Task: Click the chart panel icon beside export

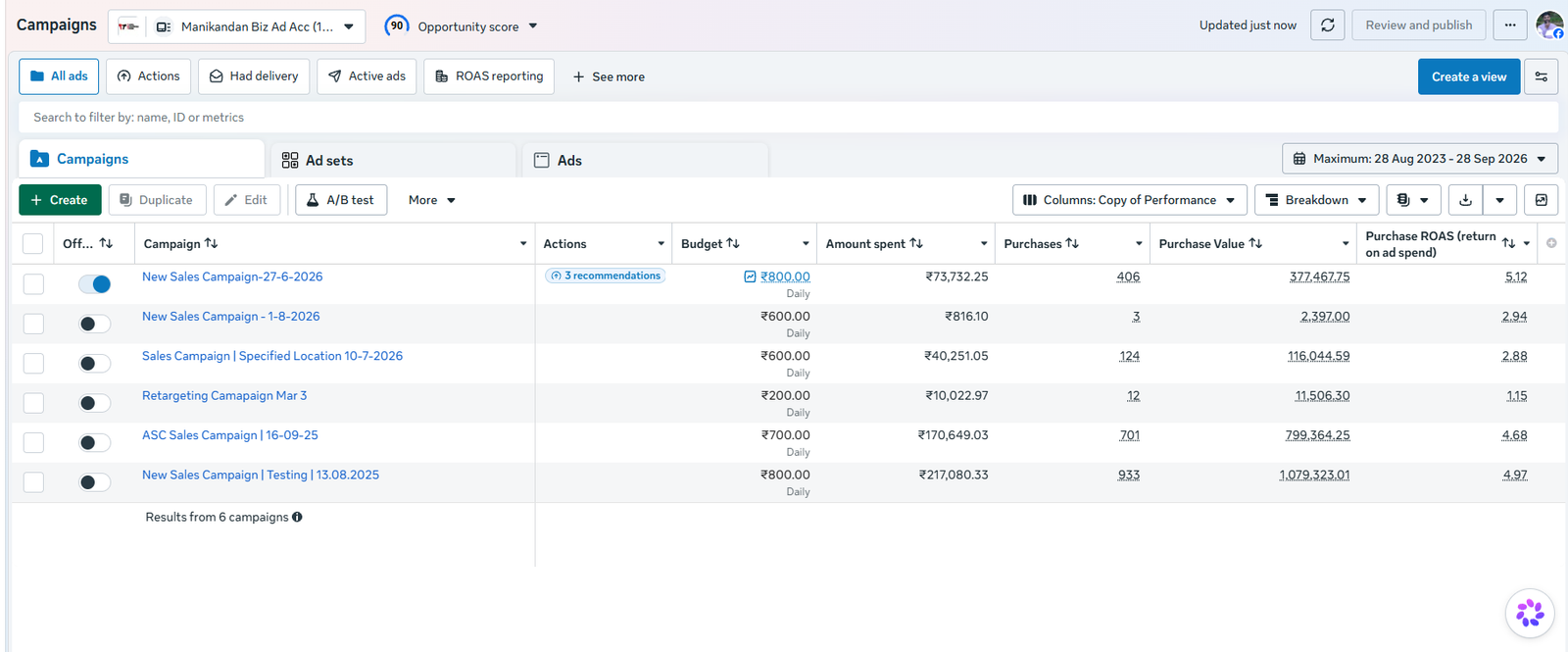Action: [1541, 200]
